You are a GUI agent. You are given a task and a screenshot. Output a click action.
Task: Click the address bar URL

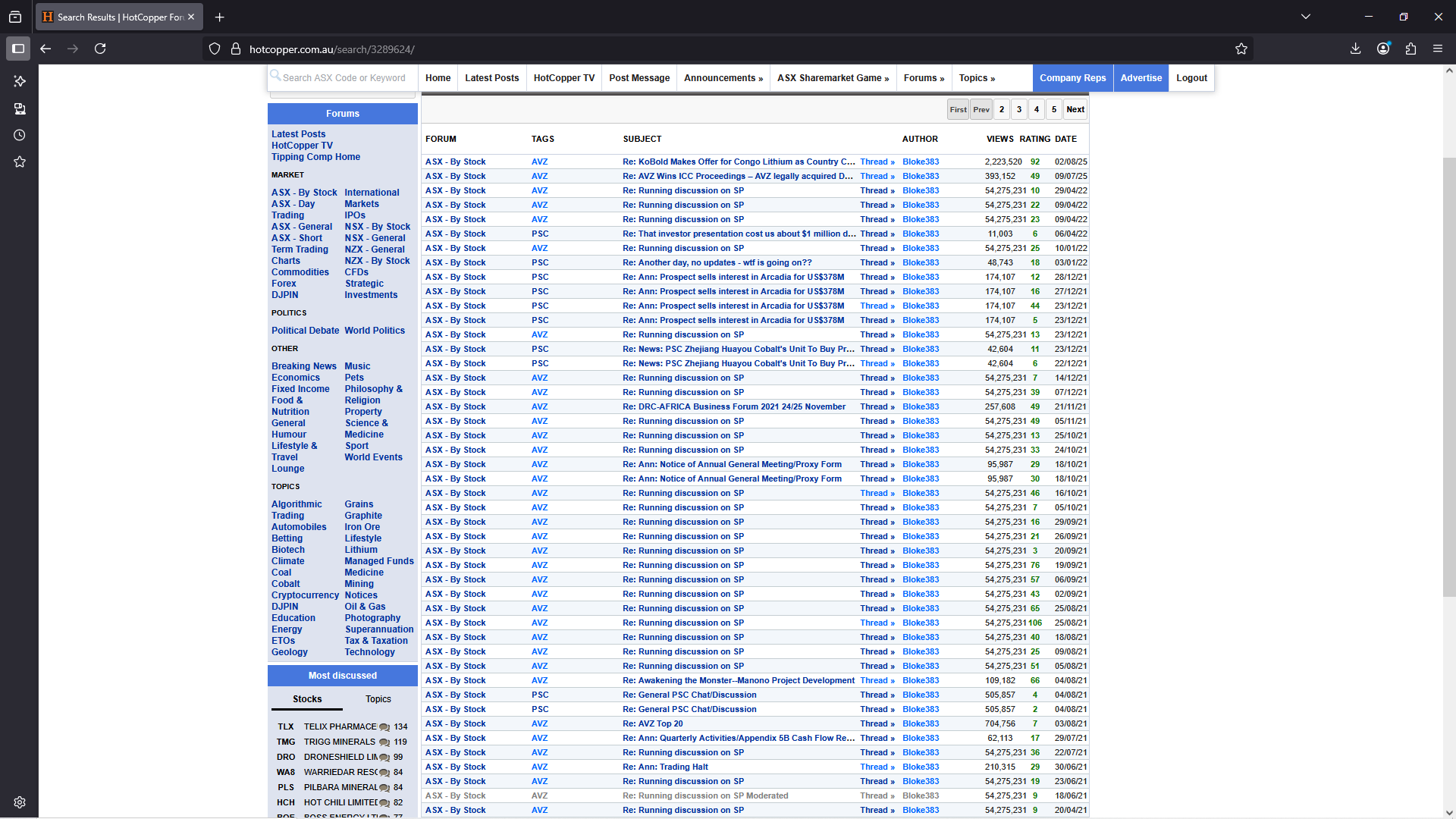(x=331, y=49)
